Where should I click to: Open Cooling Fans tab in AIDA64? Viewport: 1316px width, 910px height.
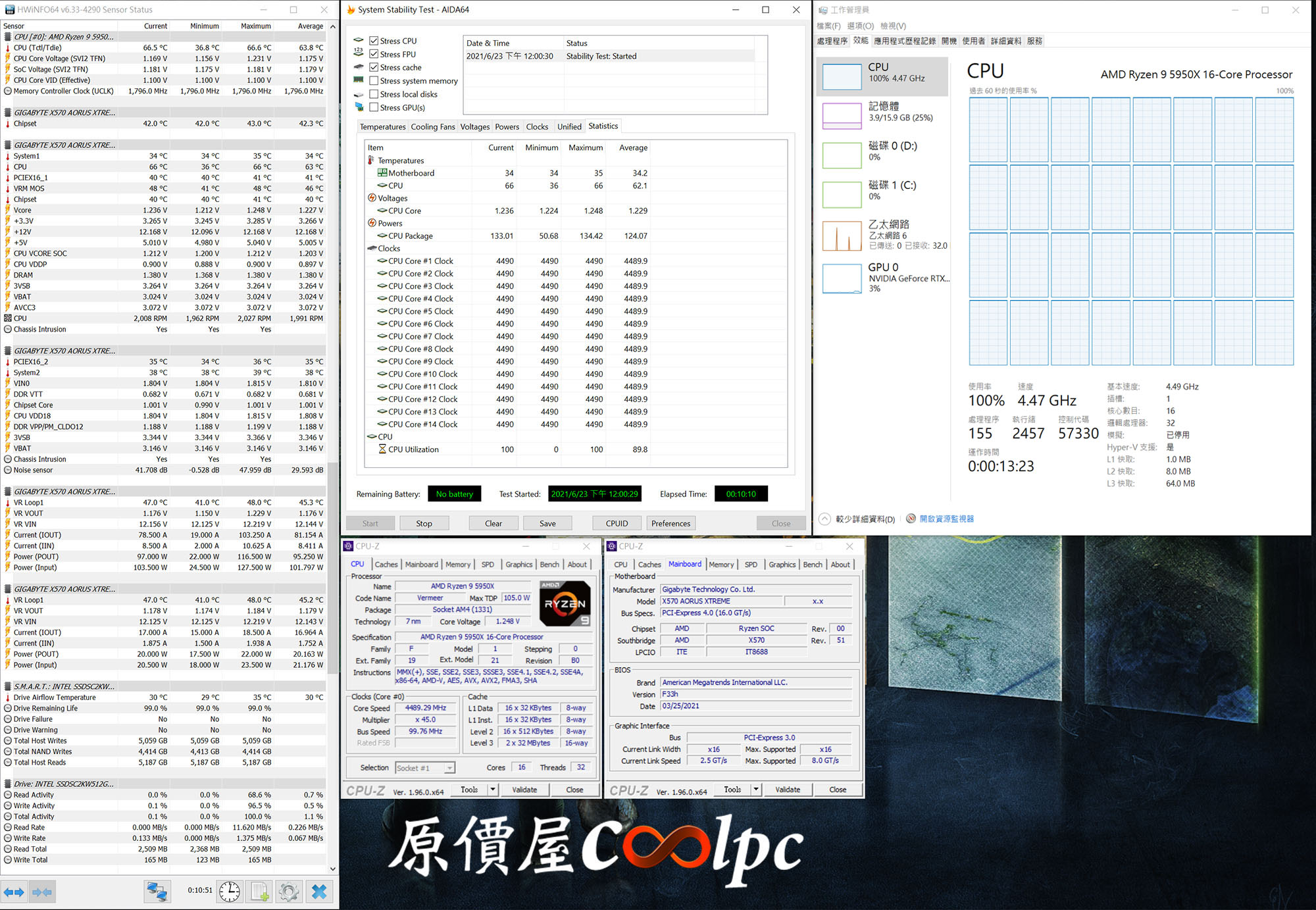[432, 126]
